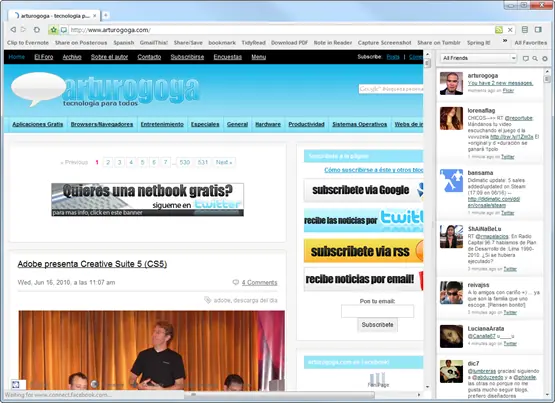Show more bookmarks with the chevron
The height and width of the screenshot is (403, 555).
[505, 41]
